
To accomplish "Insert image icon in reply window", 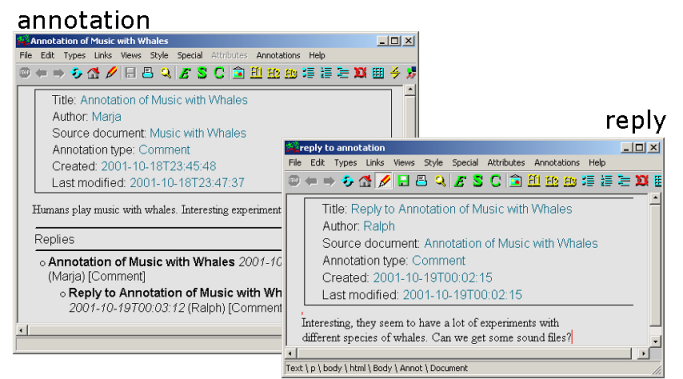I will click(515, 181).
